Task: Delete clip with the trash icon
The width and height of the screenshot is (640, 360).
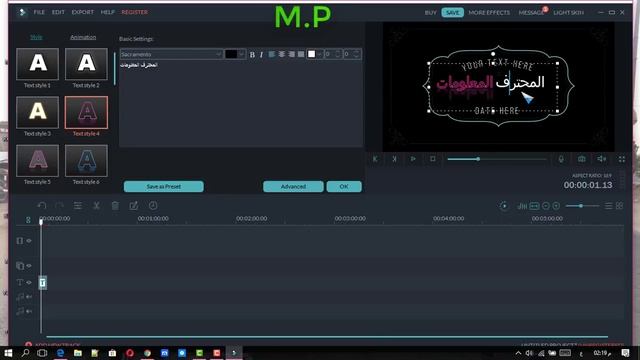Action: point(115,206)
